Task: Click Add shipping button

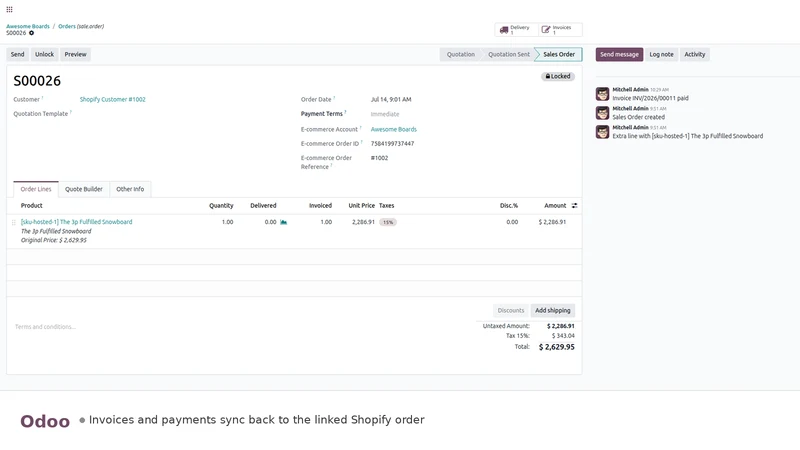Action: 553,310
